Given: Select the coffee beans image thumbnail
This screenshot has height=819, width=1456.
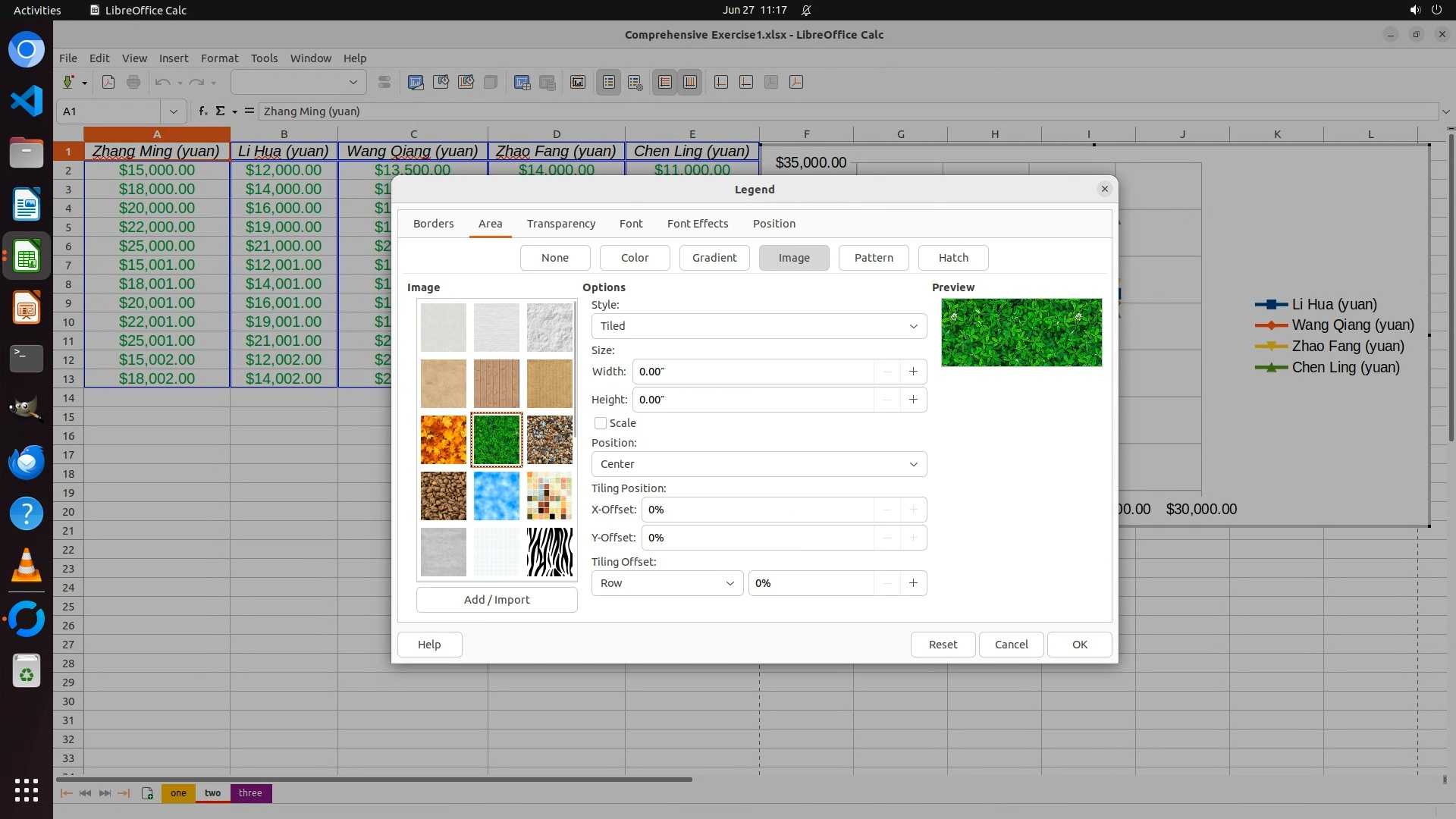Looking at the screenshot, I should [x=444, y=496].
